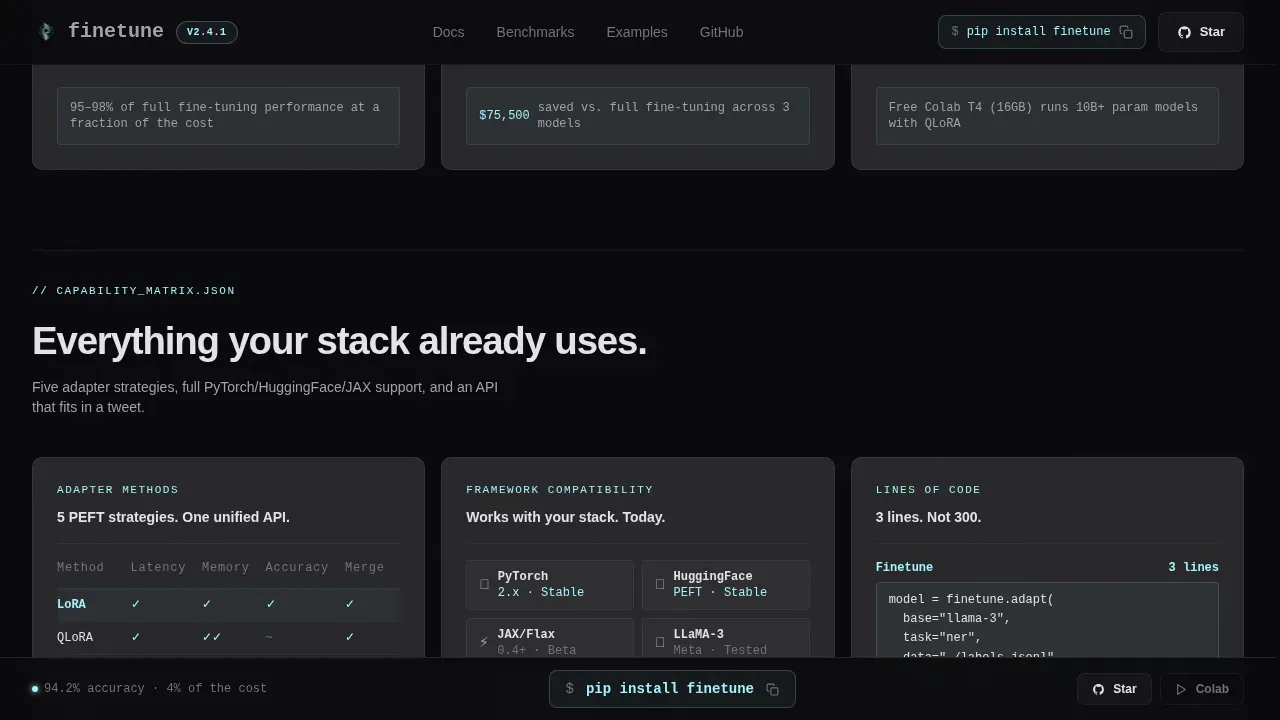Click the finetune code snippet box
Screen dimensions: 1280x720
tap(1047, 620)
